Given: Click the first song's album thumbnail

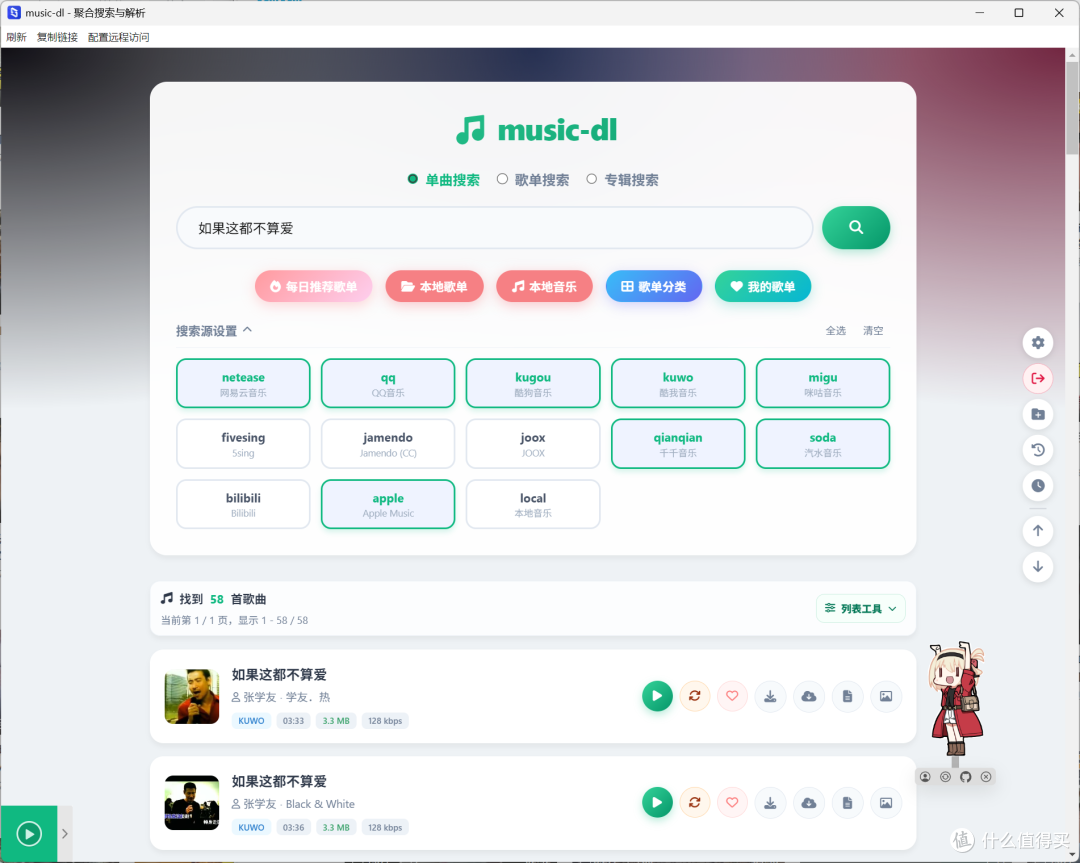Looking at the screenshot, I should coord(191,696).
